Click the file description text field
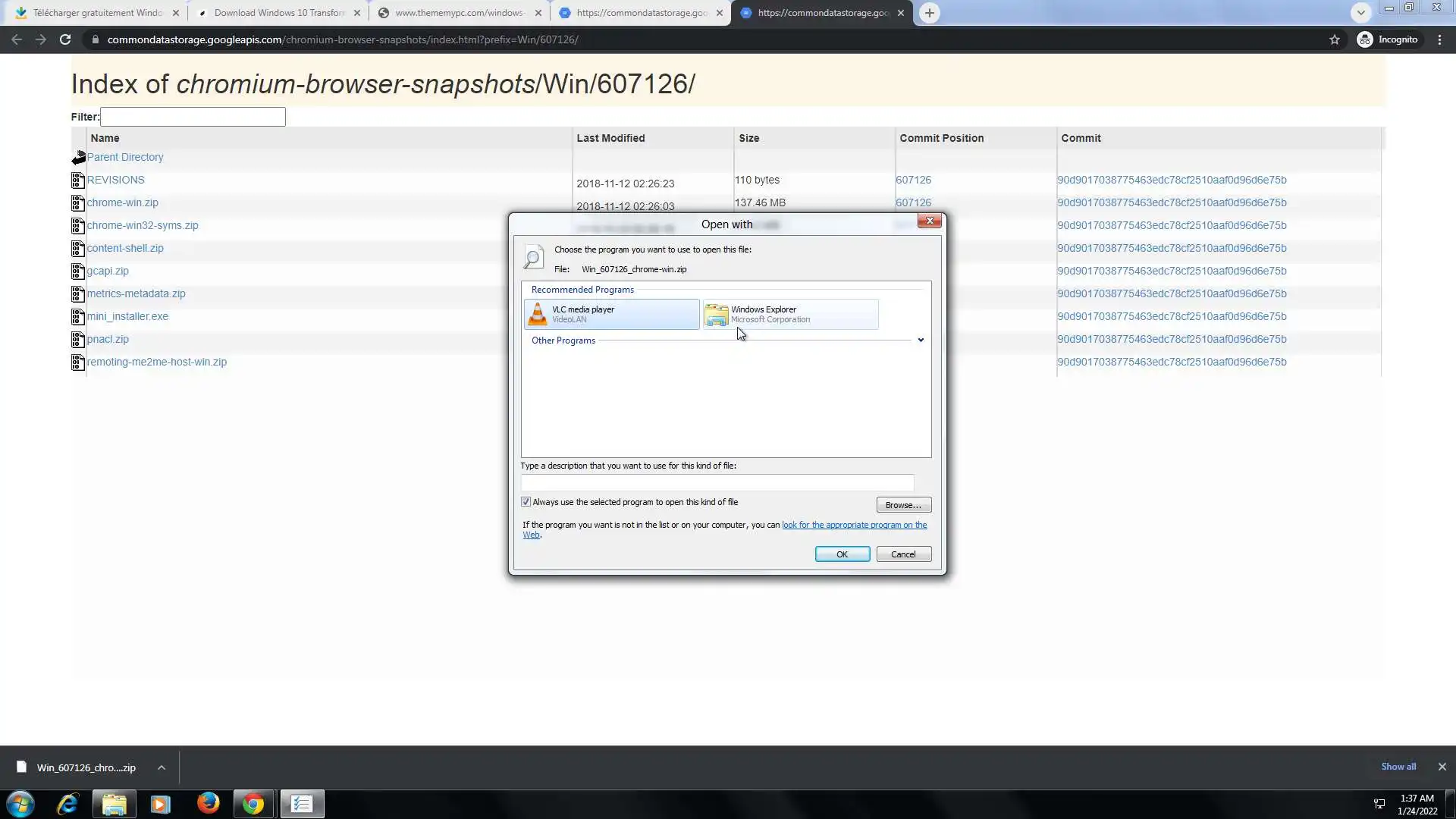 (x=717, y=482)
